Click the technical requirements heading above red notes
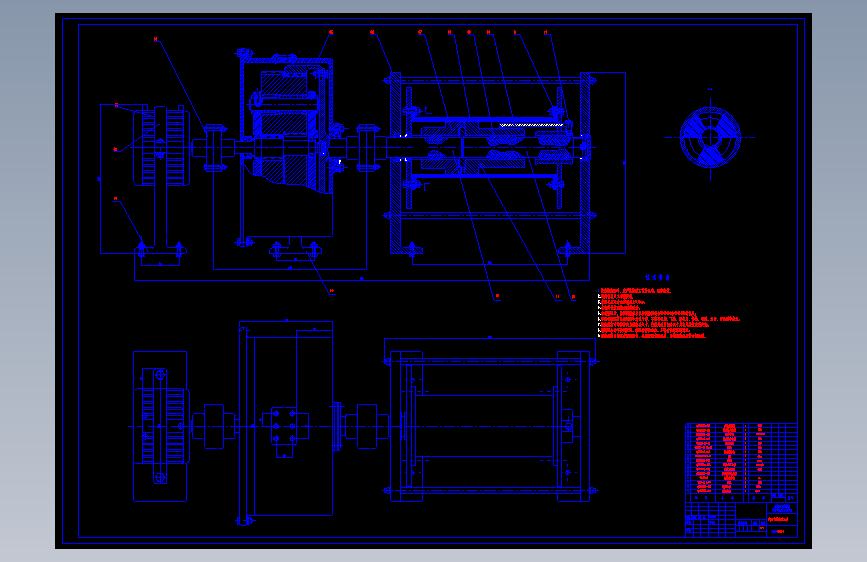Screen dimensions: 867x562 pos(657,277)
